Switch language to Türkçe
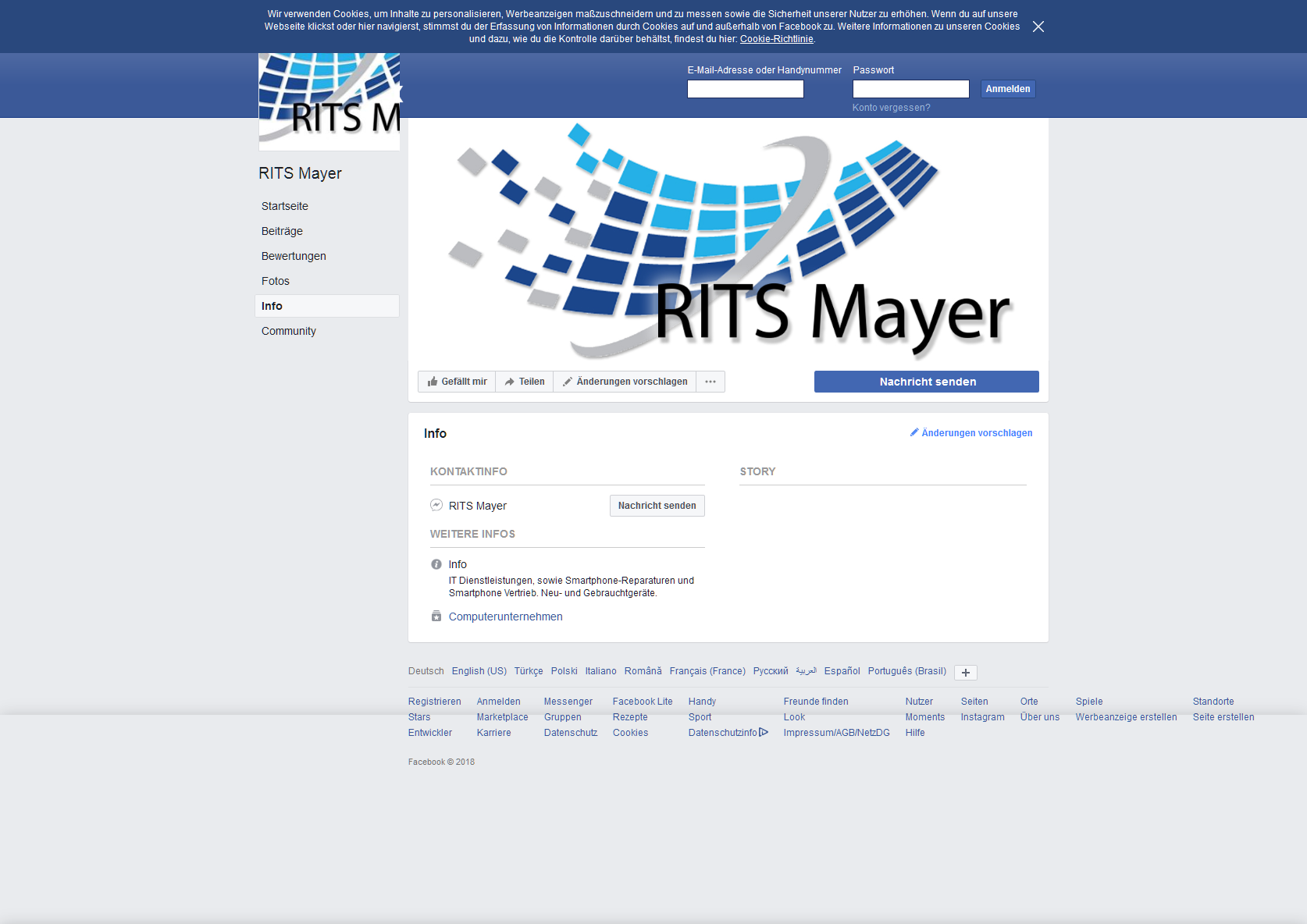The height and width of the screenshot is (924, 1307). coord(528,671)
